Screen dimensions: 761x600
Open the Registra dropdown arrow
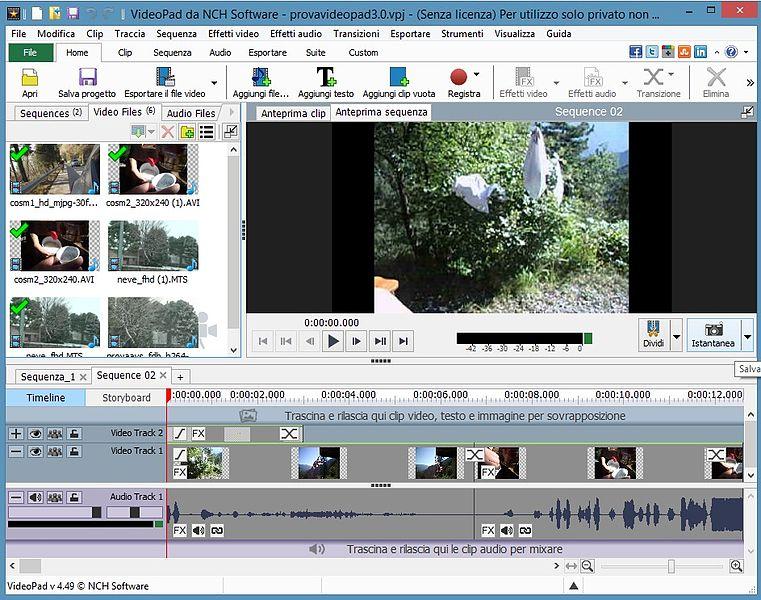coord(476,74)
